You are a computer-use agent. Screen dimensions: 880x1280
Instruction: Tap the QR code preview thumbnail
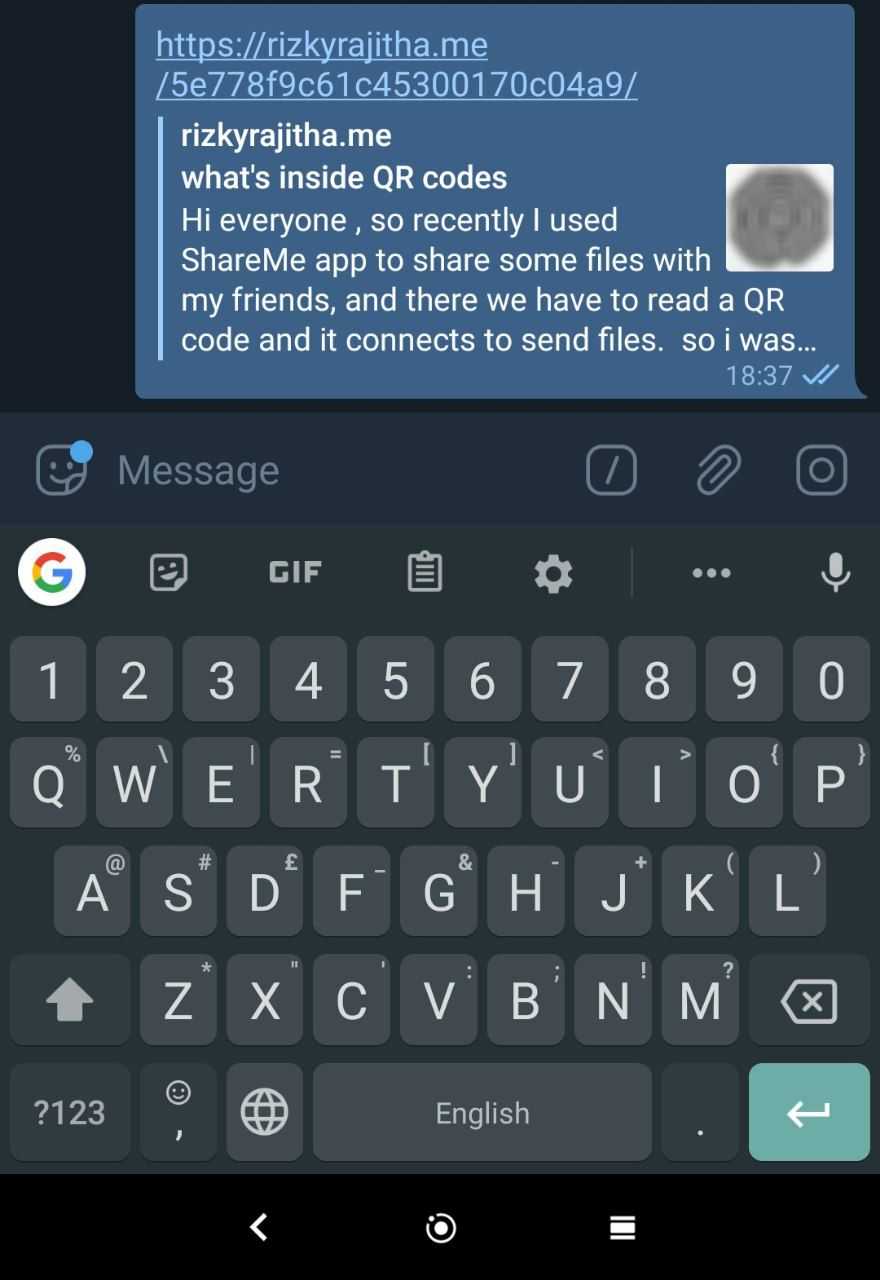(779, 217)
